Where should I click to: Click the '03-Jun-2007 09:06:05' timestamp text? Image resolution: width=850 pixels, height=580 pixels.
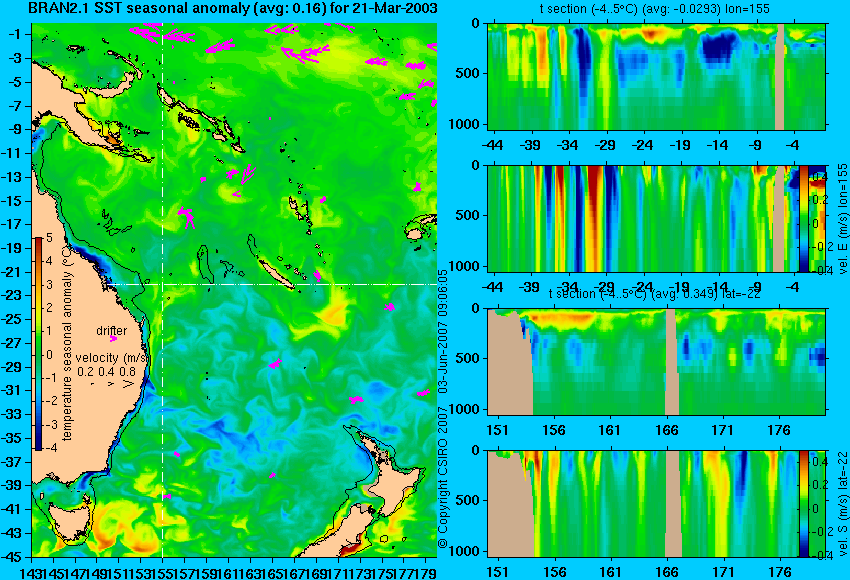[x=443, y=331]
